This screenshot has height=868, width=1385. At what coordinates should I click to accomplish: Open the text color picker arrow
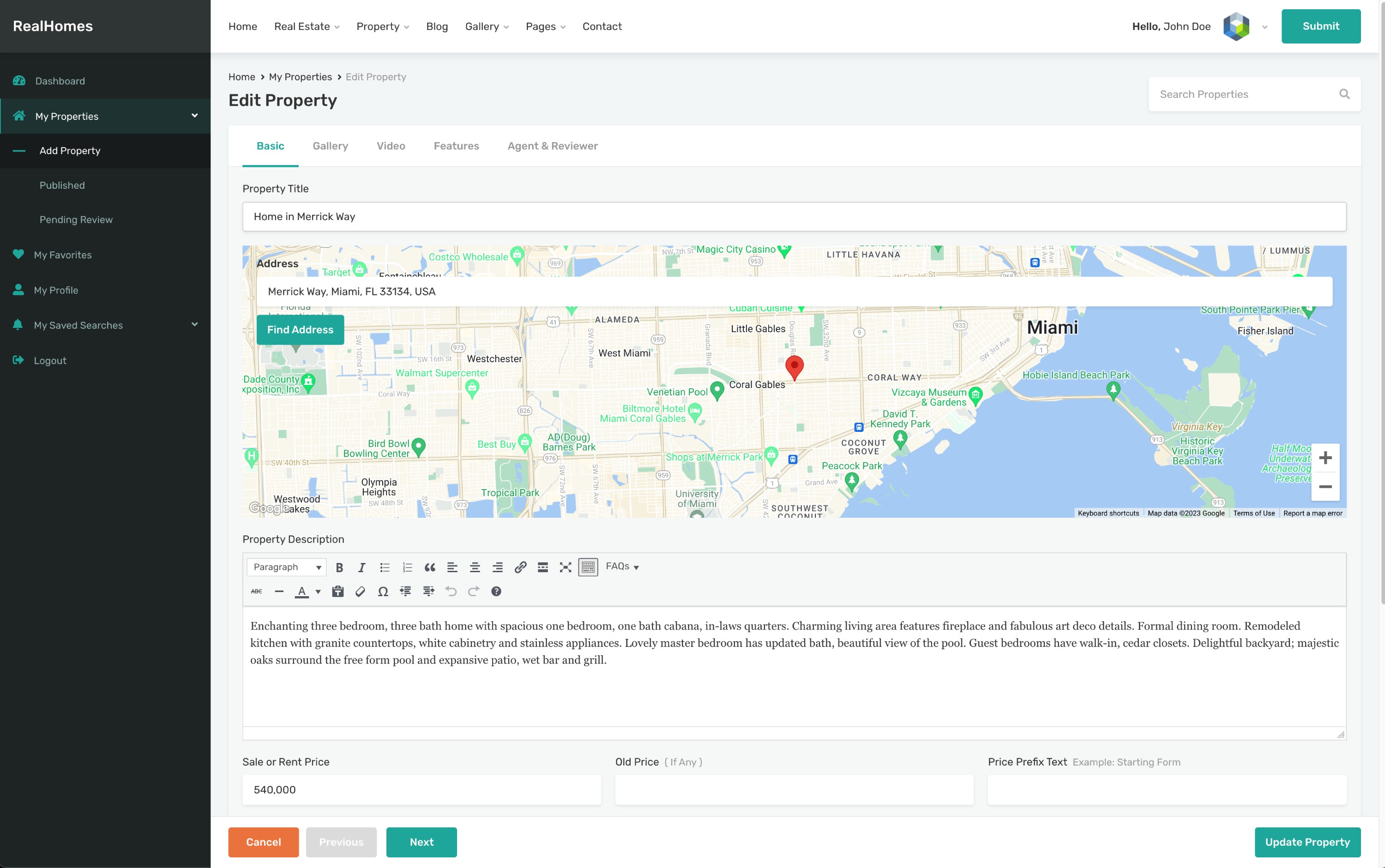[x=318, y=591]
